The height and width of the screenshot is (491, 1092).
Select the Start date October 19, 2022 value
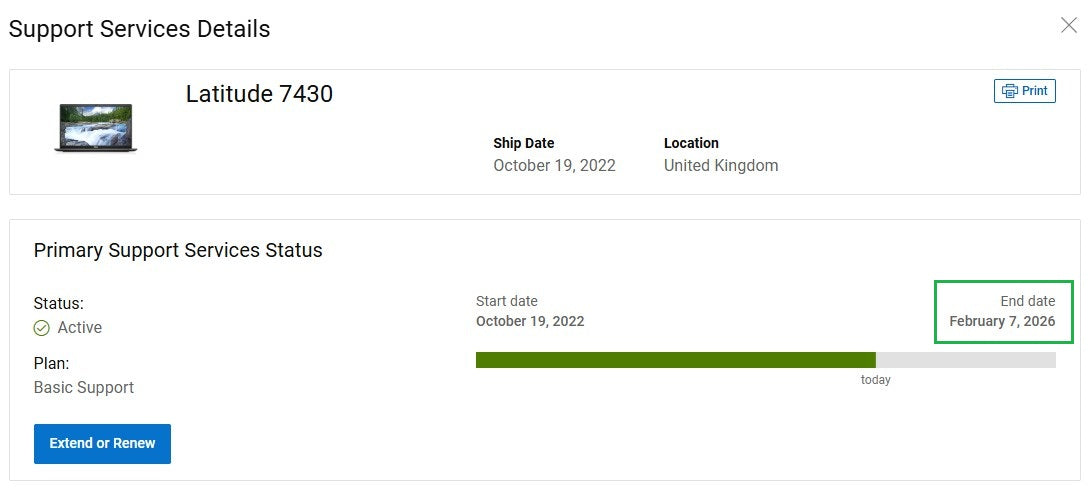(x=530, y=322)
